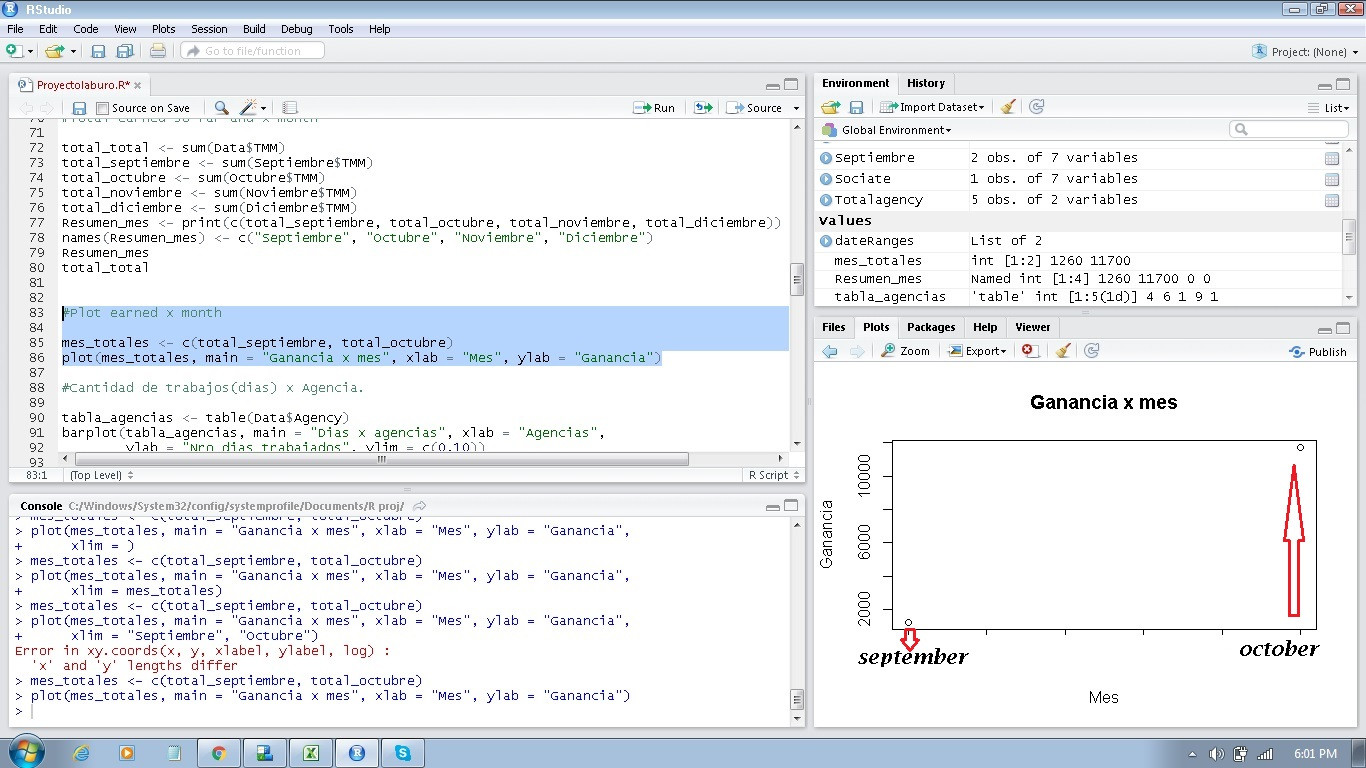Screen dimensions: 1366x768
Task: Expand the dateRanges list value
Action: (826, 241)
